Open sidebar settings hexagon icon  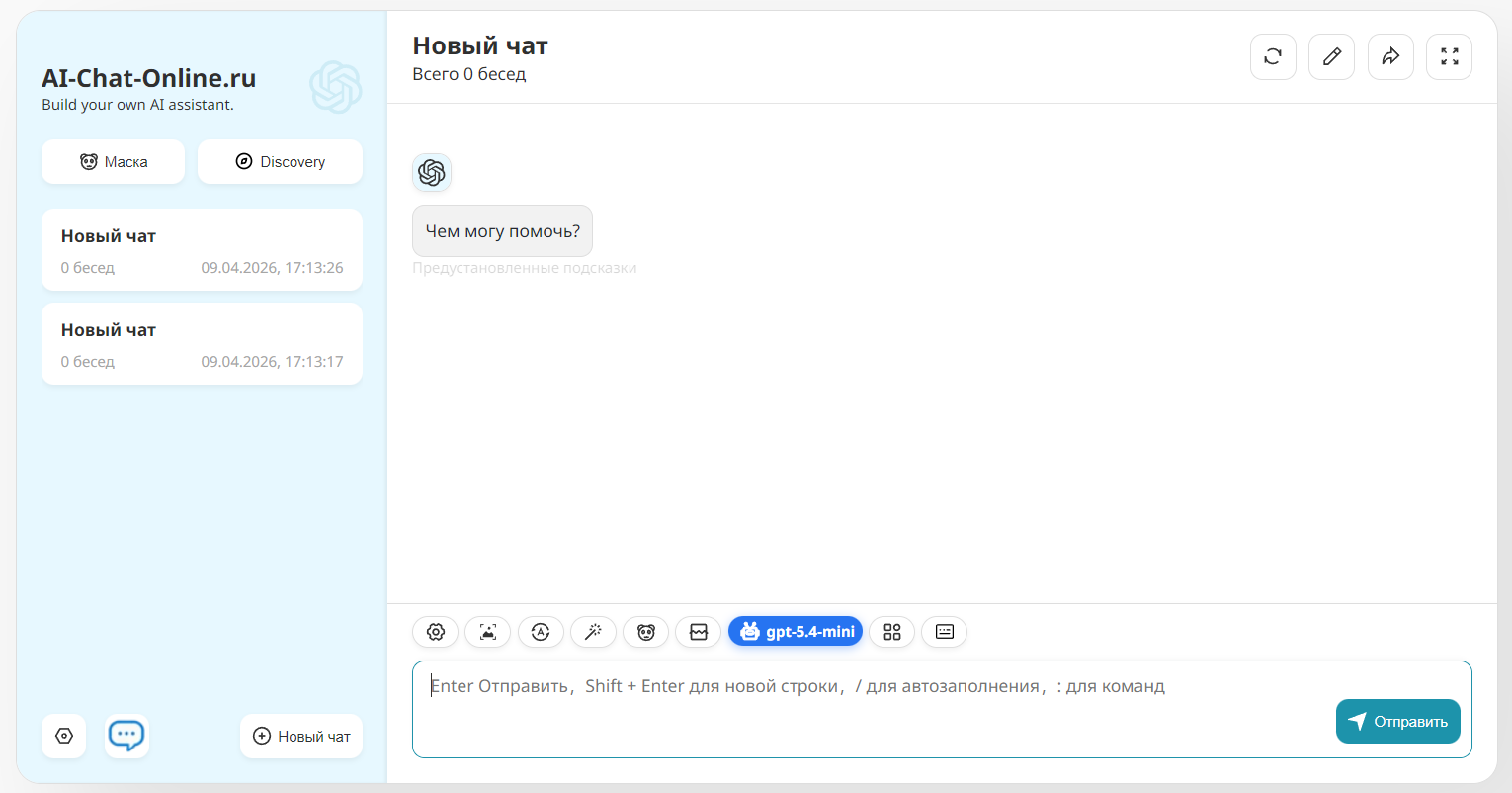64,737
